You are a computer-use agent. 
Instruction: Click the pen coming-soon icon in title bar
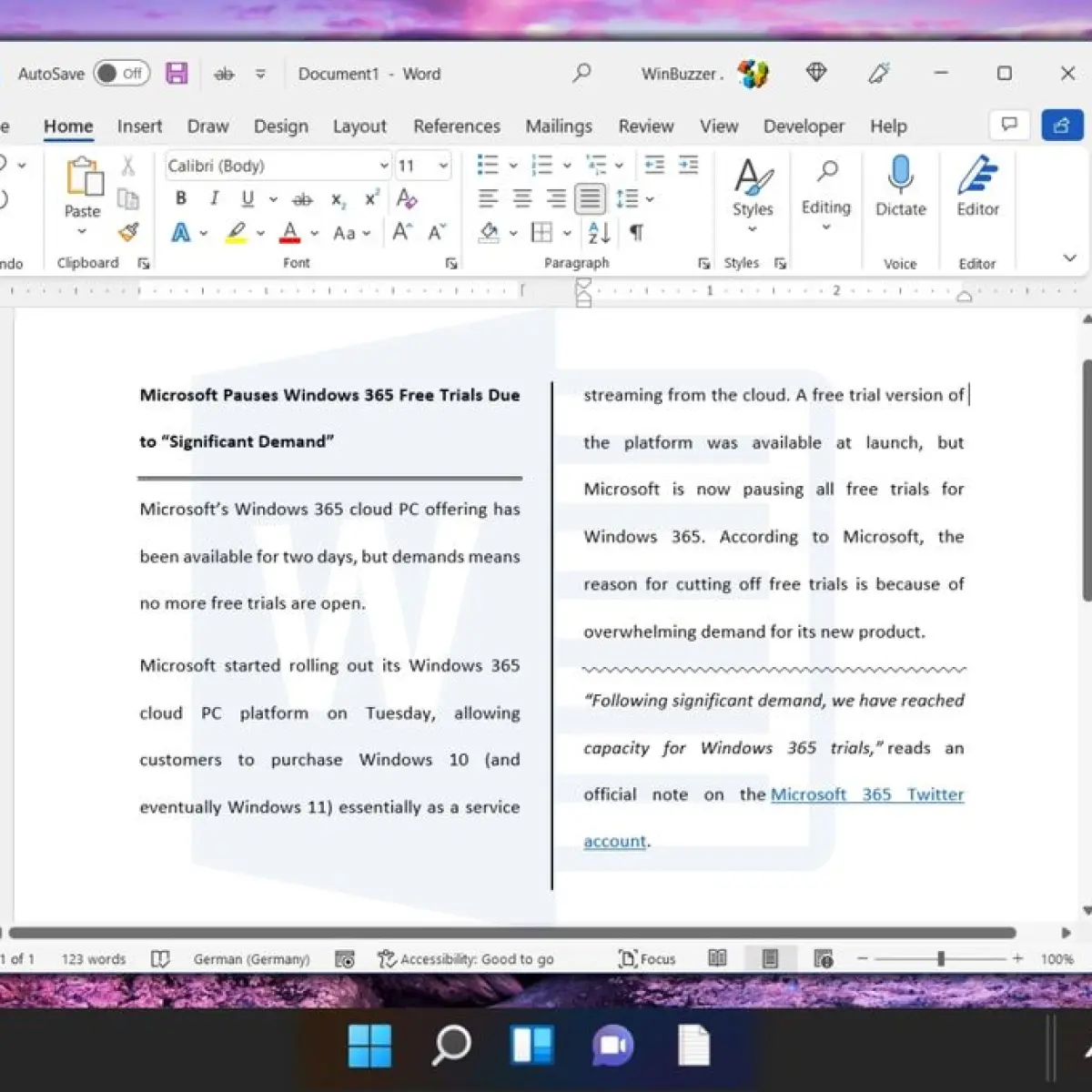click(879, 73)
